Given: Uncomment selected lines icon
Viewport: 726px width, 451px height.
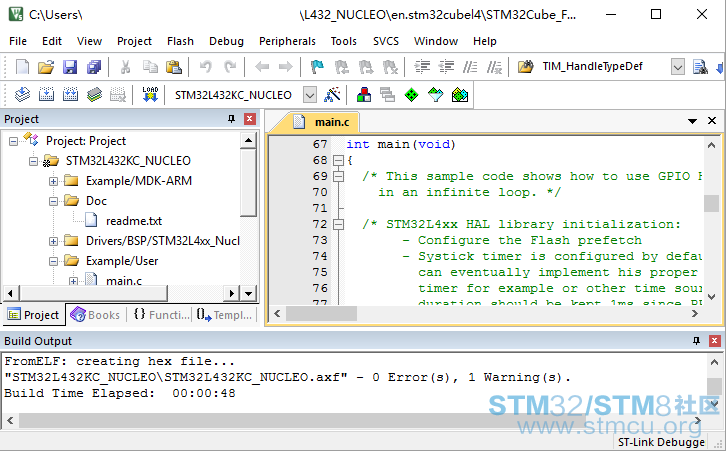Looking at the screenshot, I should 494,67.
